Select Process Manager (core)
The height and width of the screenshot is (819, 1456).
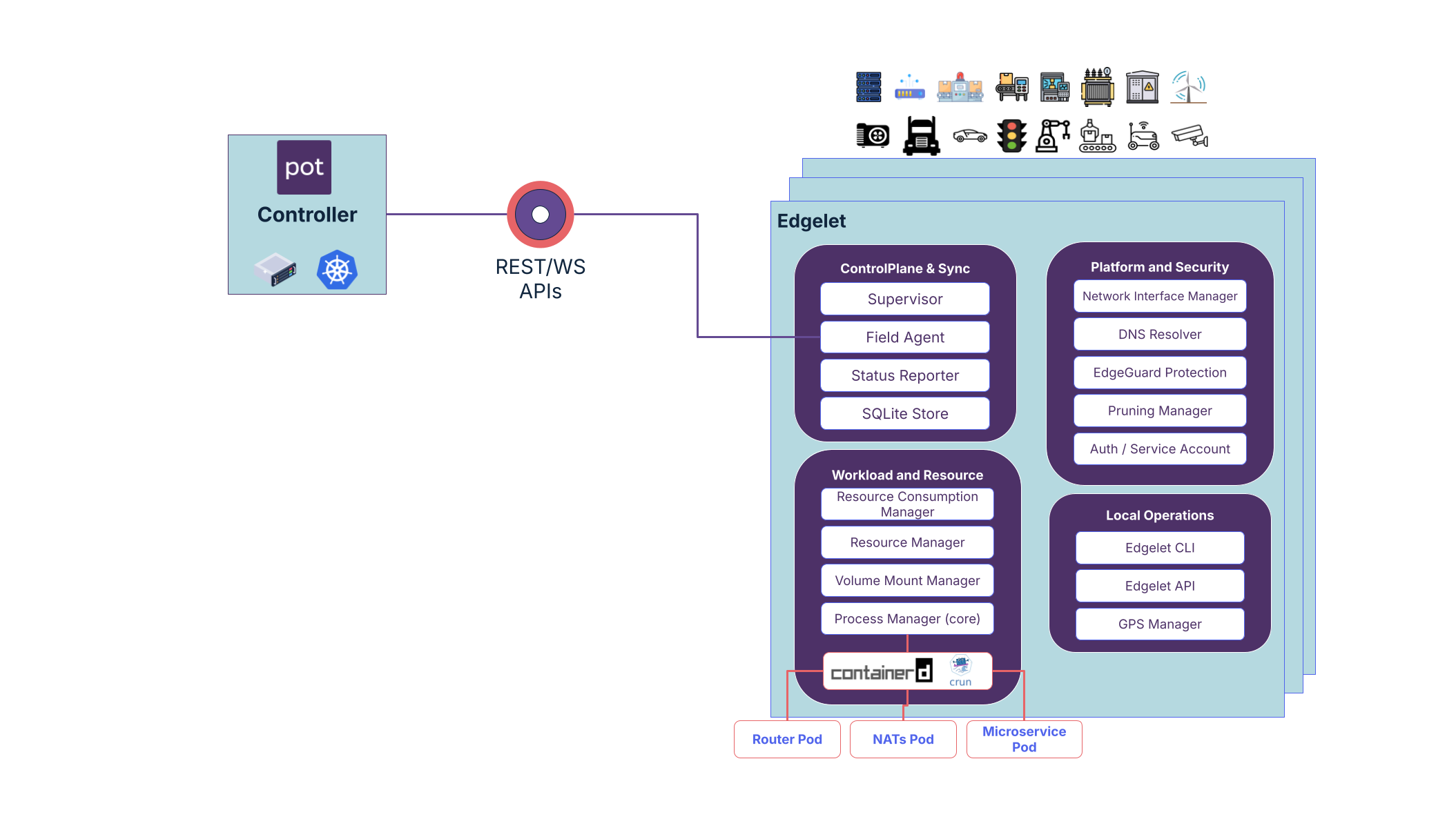pos(907,619)
